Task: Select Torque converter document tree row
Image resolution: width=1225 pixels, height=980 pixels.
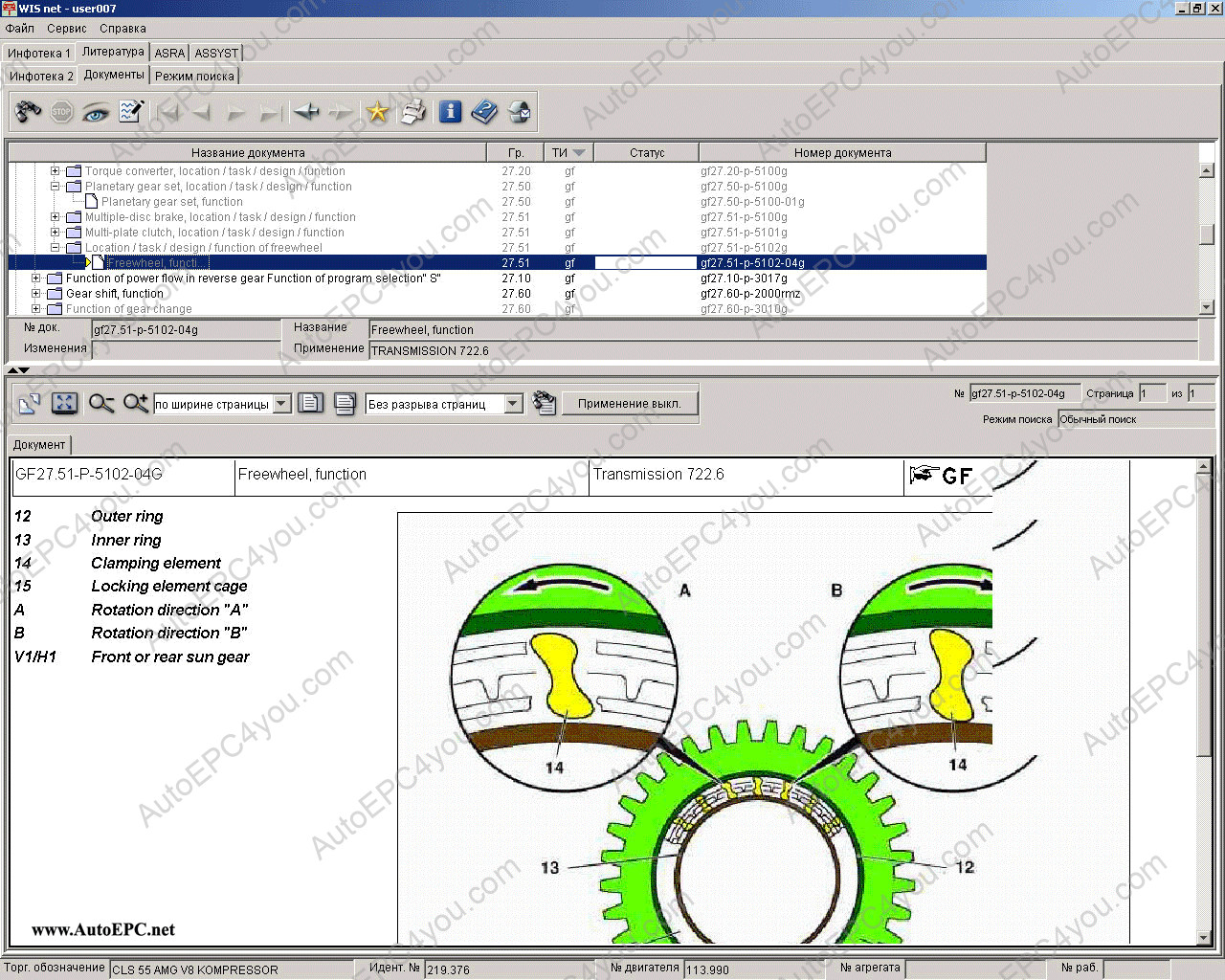Action: [214, 171]
